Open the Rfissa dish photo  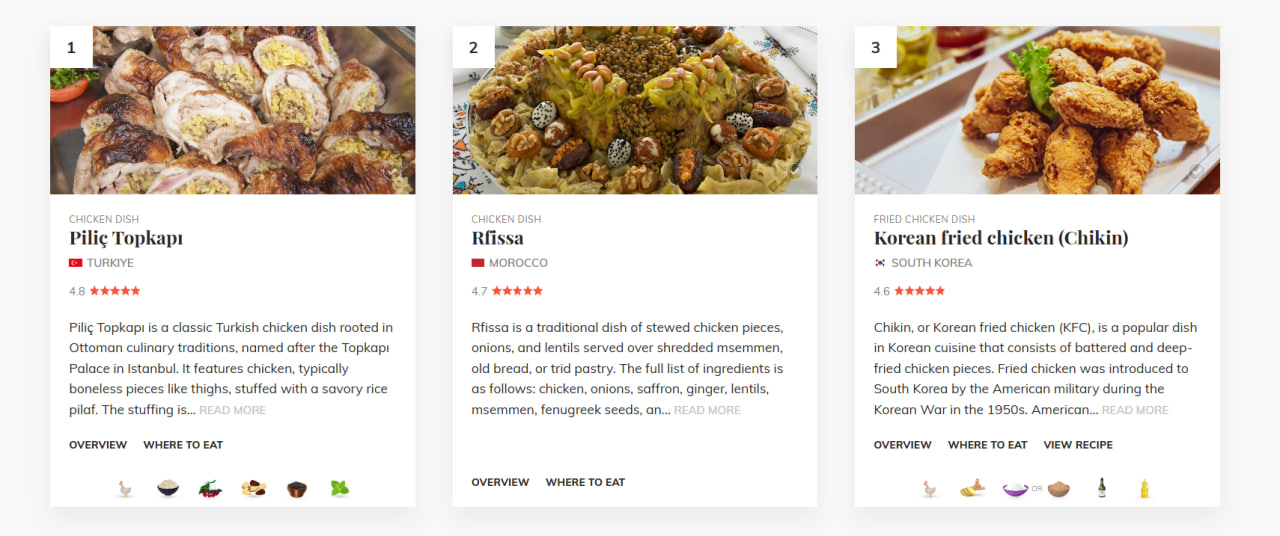click(x=635, y=110)
